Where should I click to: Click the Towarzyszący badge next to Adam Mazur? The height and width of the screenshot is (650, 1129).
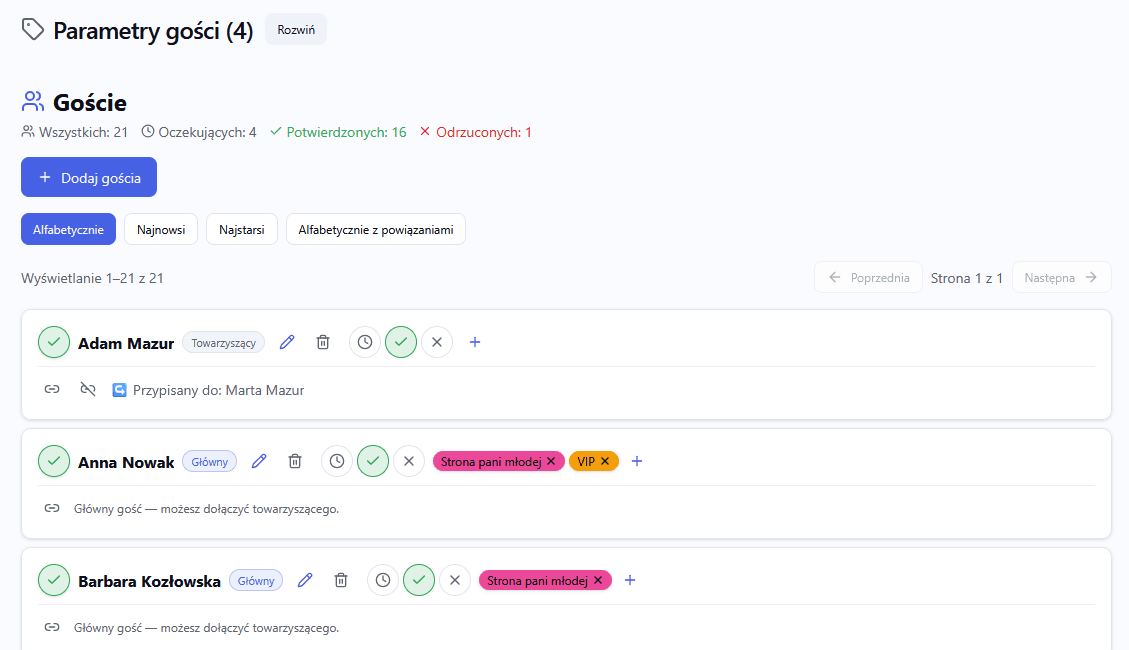click(223, 343)
